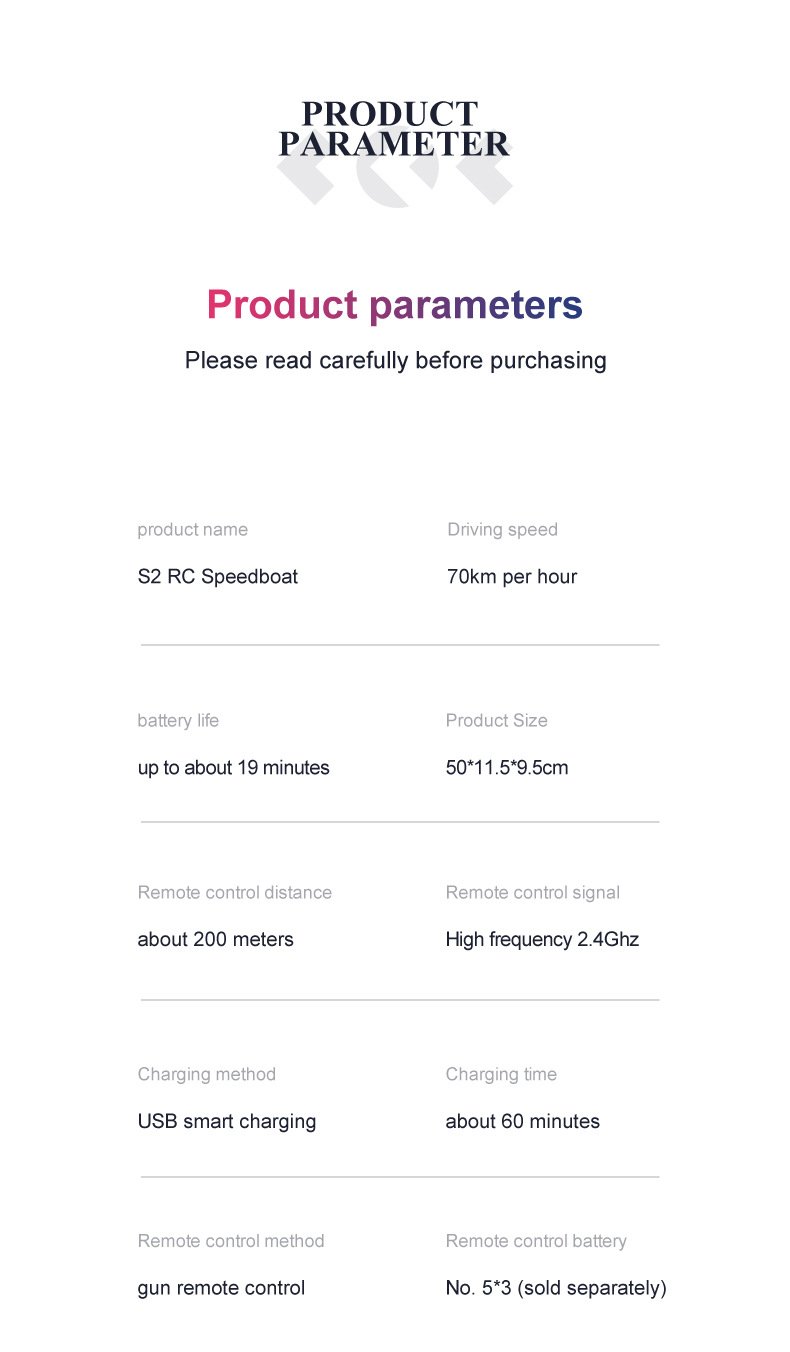Click the 'Remote control distance' label
Screen dimensions: 790x1352
pyautogui.click(x=234, y=893)
